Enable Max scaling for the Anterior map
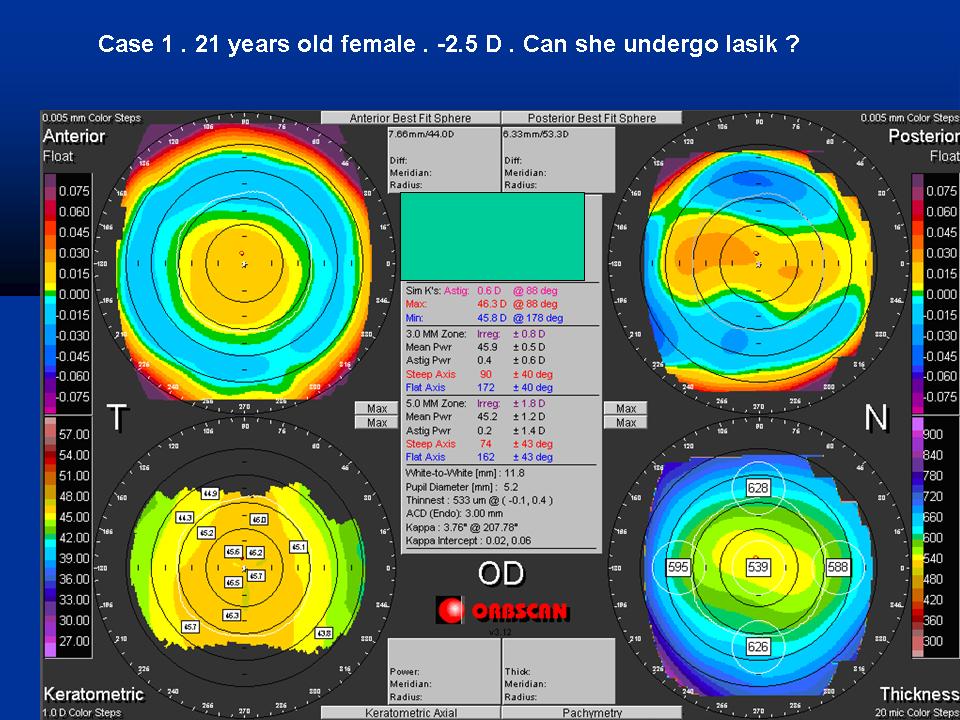Image resolution: width=960 pixels, height=720 pixels. tap(376, 408)
